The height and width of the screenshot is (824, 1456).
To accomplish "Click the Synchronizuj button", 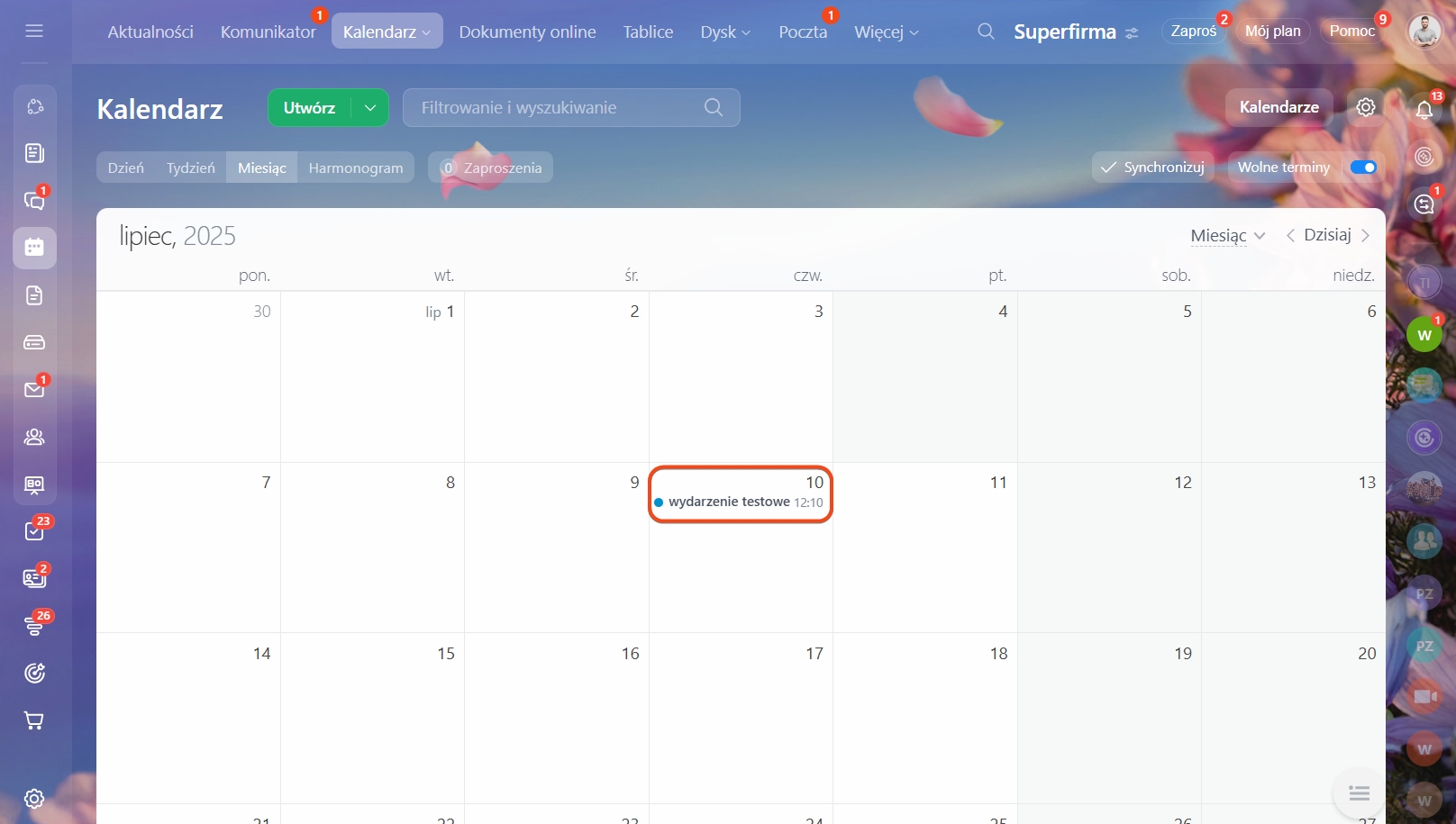I will (x=1153, y=168).
